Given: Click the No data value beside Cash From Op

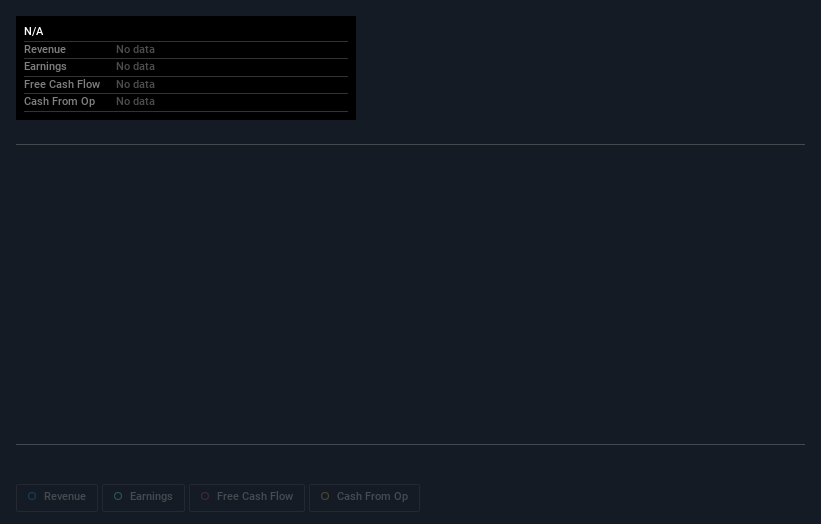Looking at the screenshot, I should point(135,102).
